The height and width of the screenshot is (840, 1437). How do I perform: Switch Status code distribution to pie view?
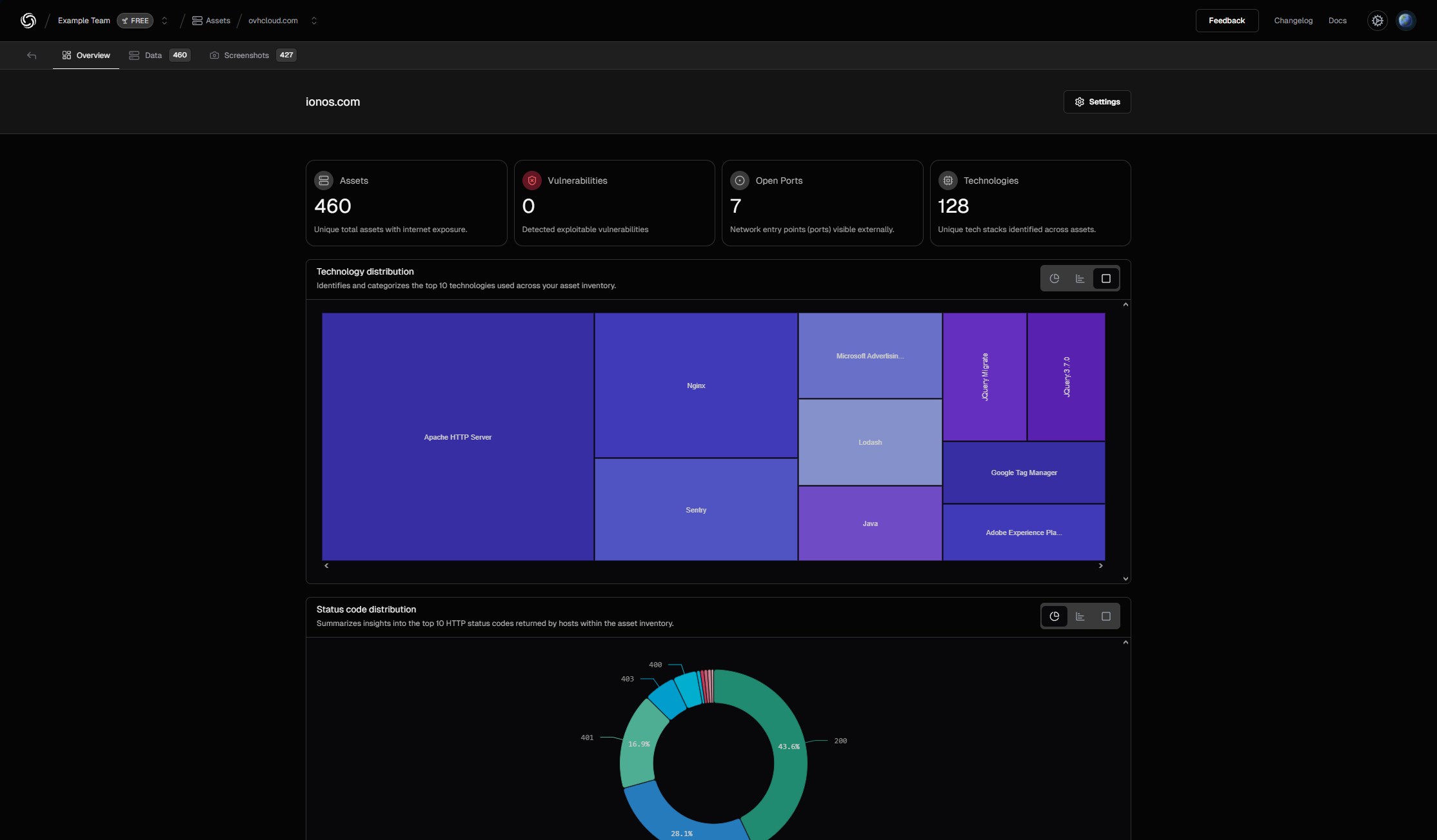(x=1055, y=616)
